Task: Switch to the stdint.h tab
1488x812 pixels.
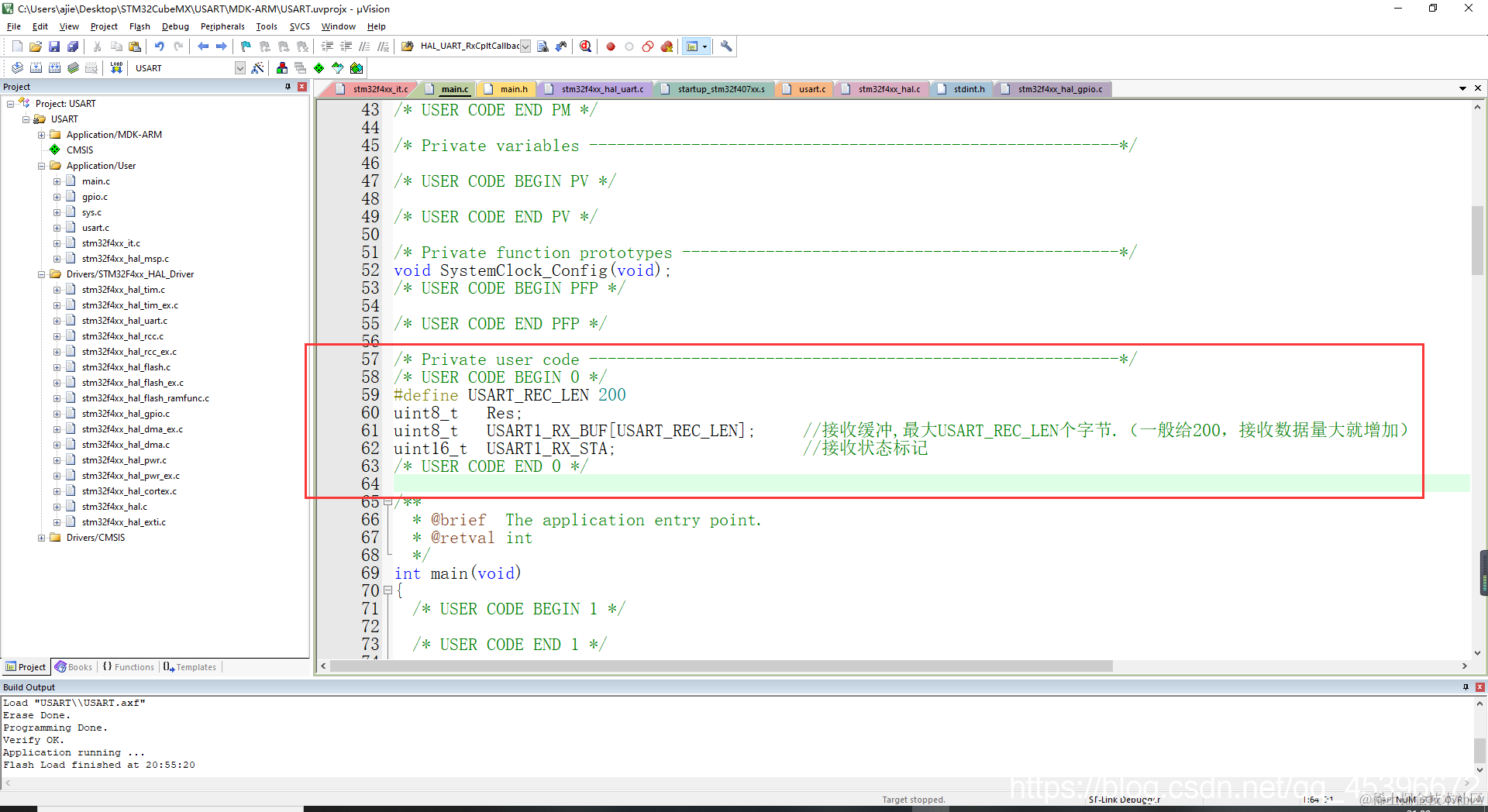Action: coord(962,89)
